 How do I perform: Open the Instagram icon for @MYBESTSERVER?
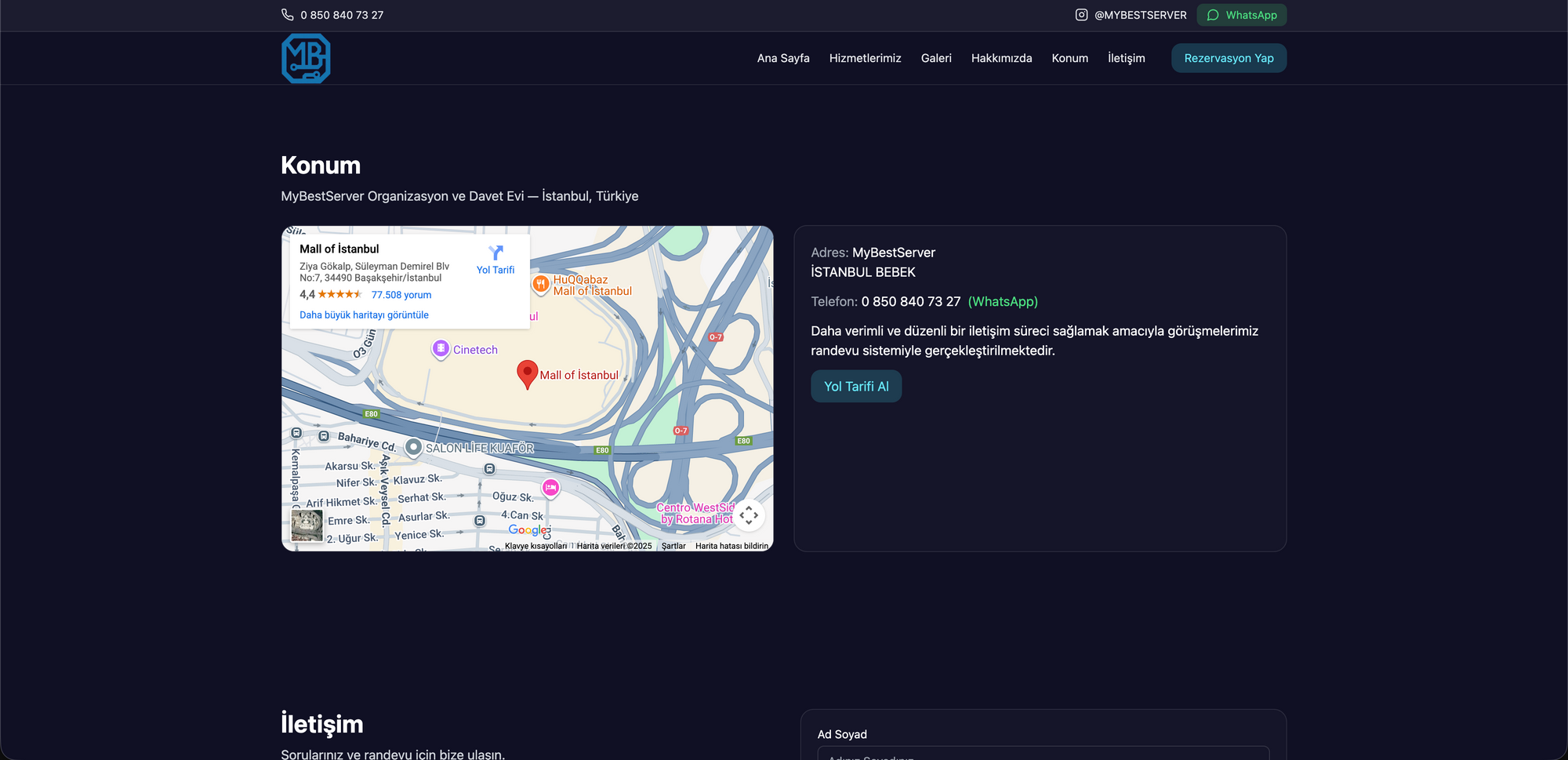coord(1081,15)
